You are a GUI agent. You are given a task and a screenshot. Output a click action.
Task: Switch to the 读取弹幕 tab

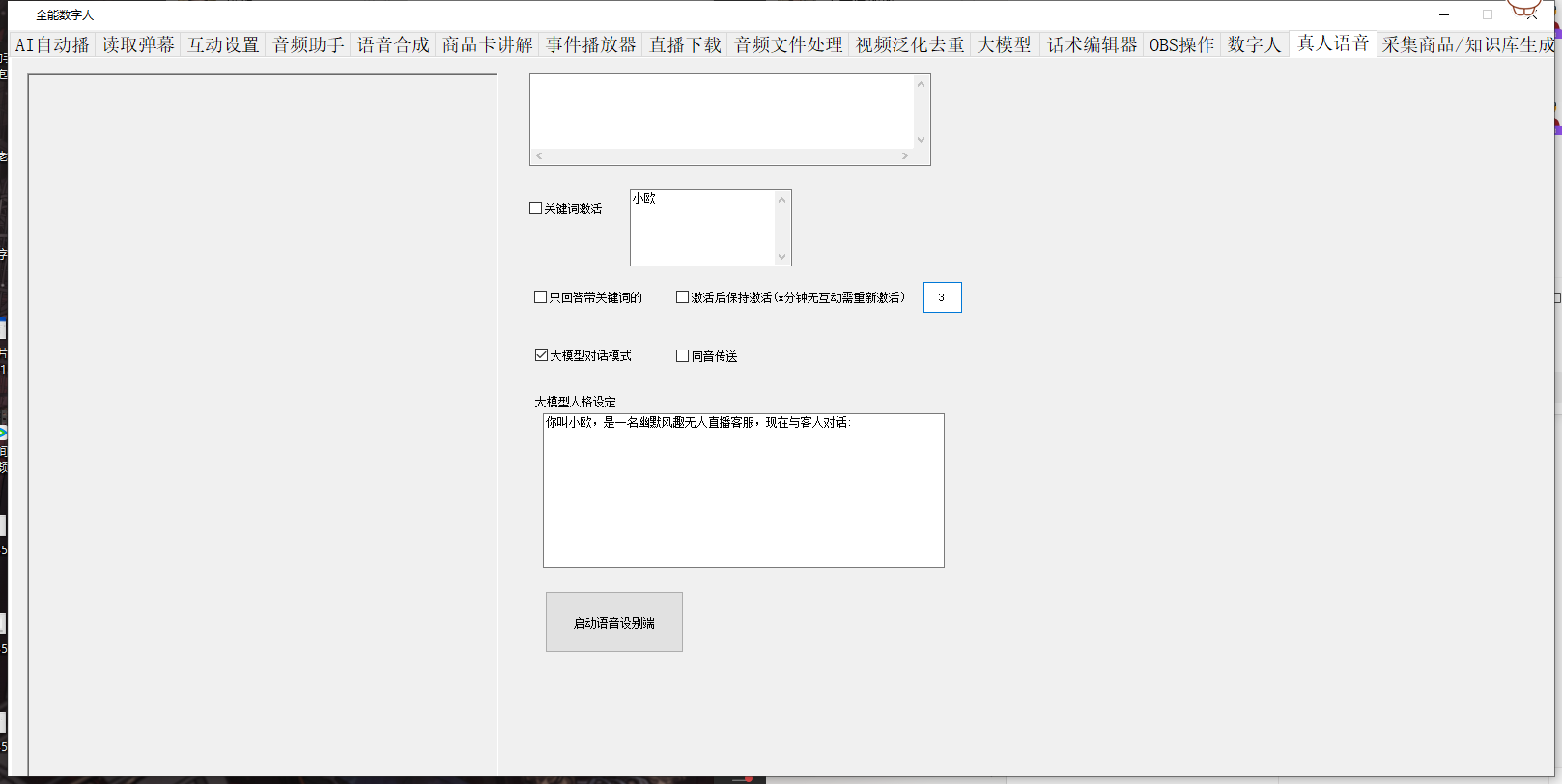(x=138, y=44)
